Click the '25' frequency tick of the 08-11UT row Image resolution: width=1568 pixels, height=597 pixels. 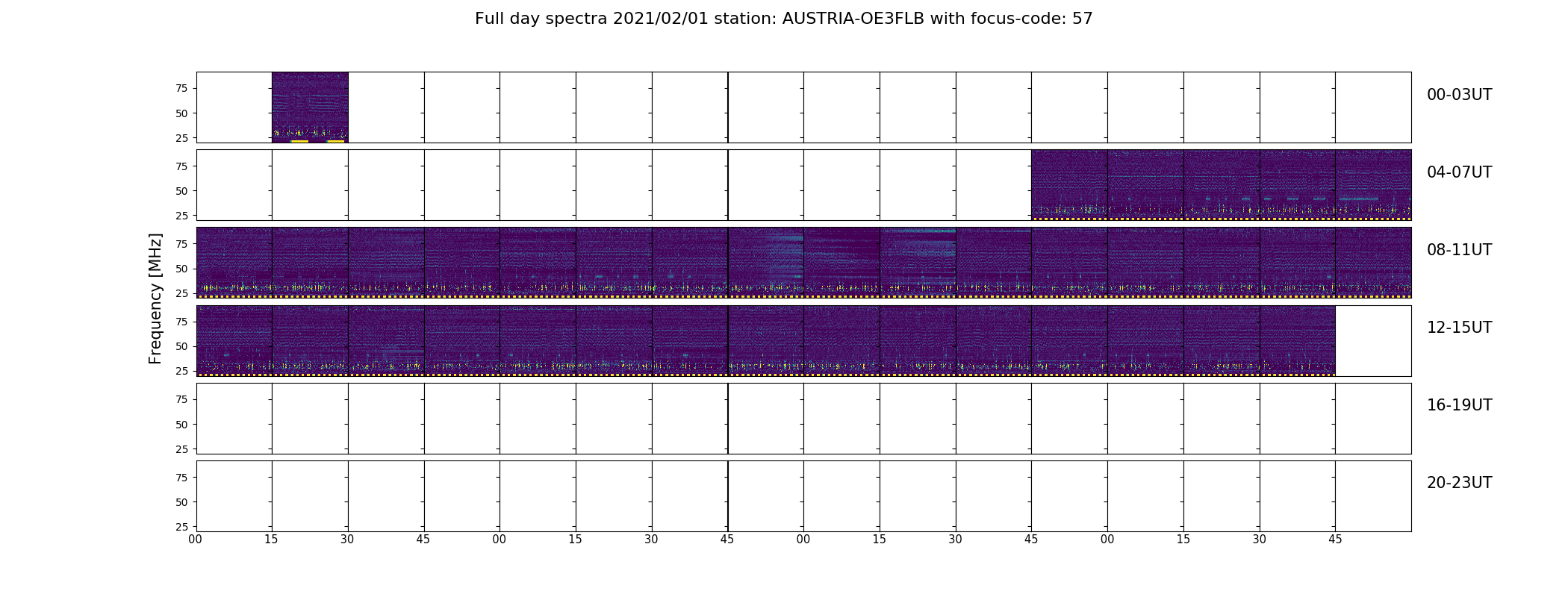tap(181, 293)
